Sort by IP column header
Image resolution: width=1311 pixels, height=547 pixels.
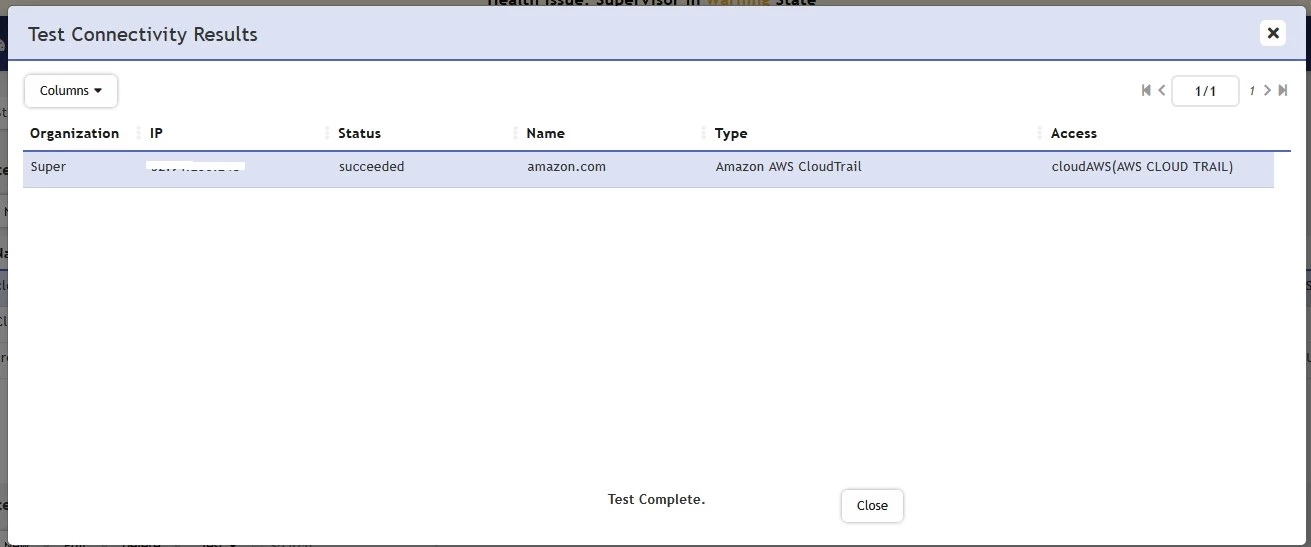(156, 133)
